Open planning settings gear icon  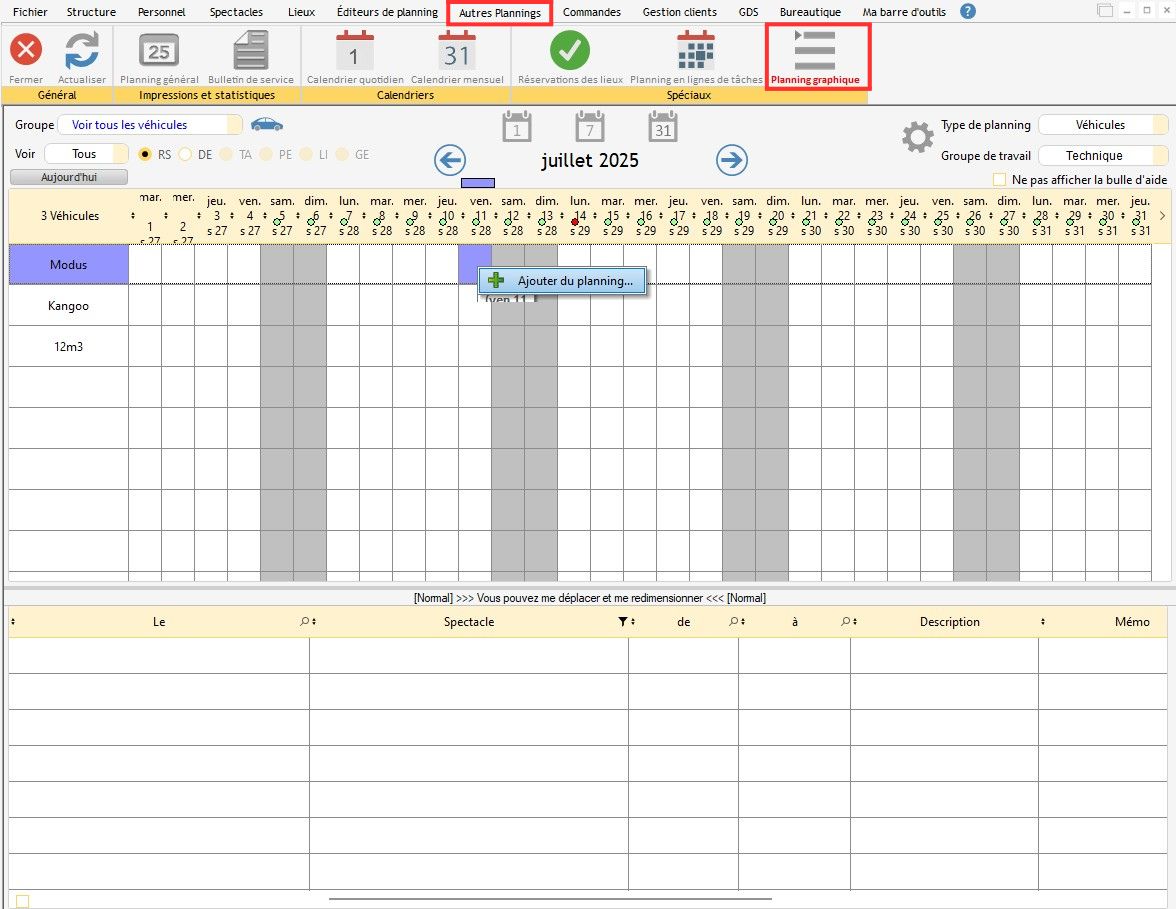coord(917,138)
